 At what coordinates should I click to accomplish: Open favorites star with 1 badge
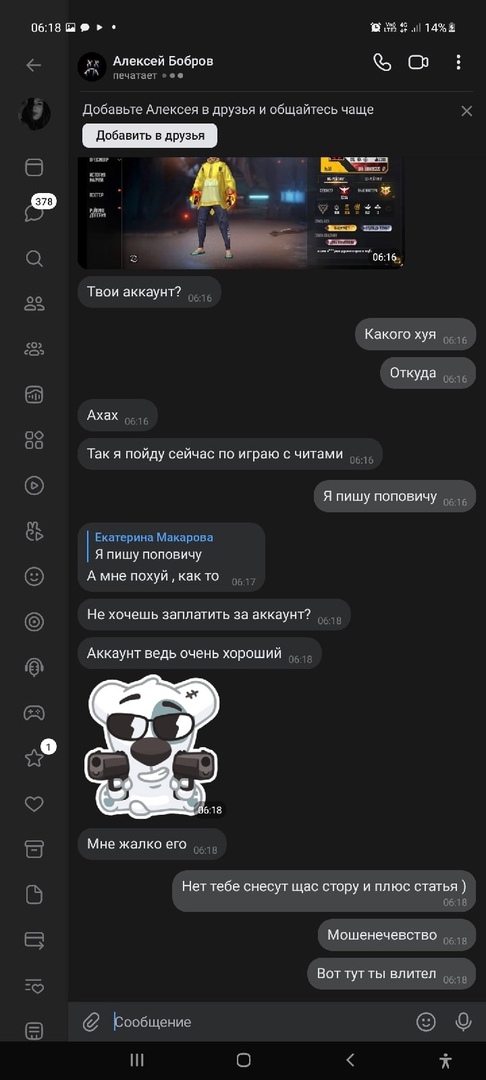[36, 756]
